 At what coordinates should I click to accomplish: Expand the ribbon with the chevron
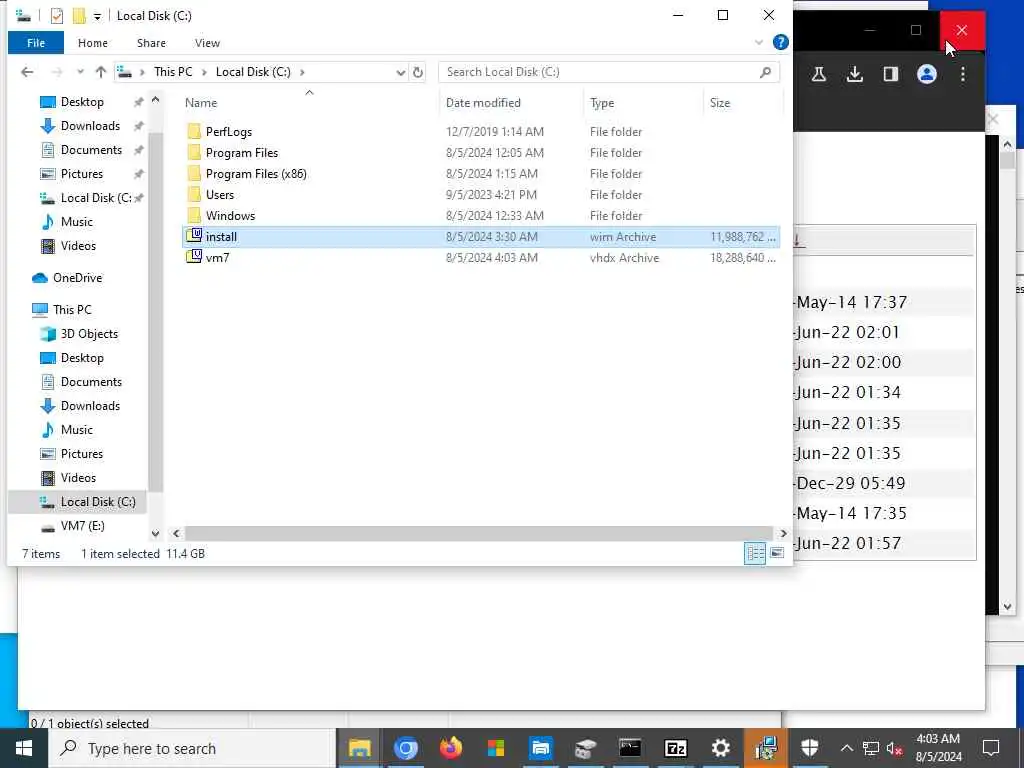(x=759, y=42)
